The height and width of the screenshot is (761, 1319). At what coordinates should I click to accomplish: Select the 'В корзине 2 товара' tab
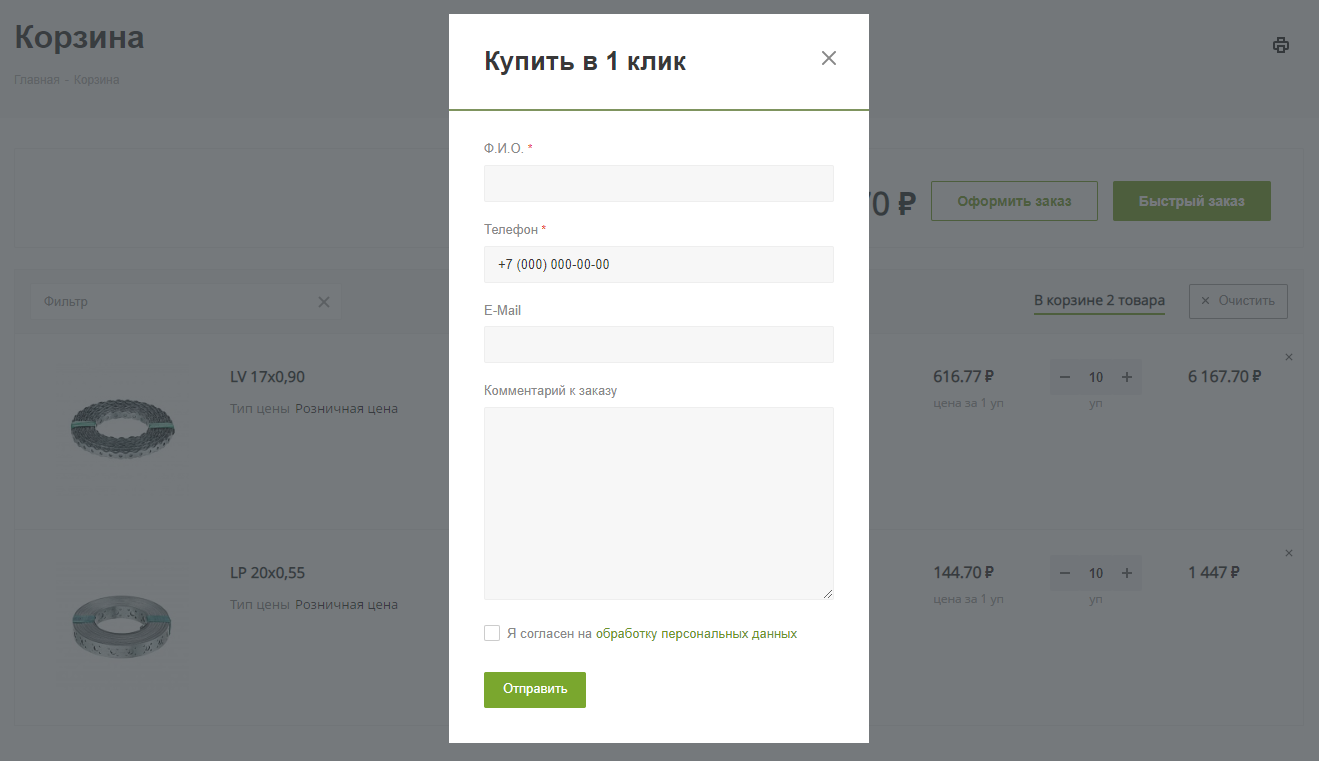(1099, 301)
